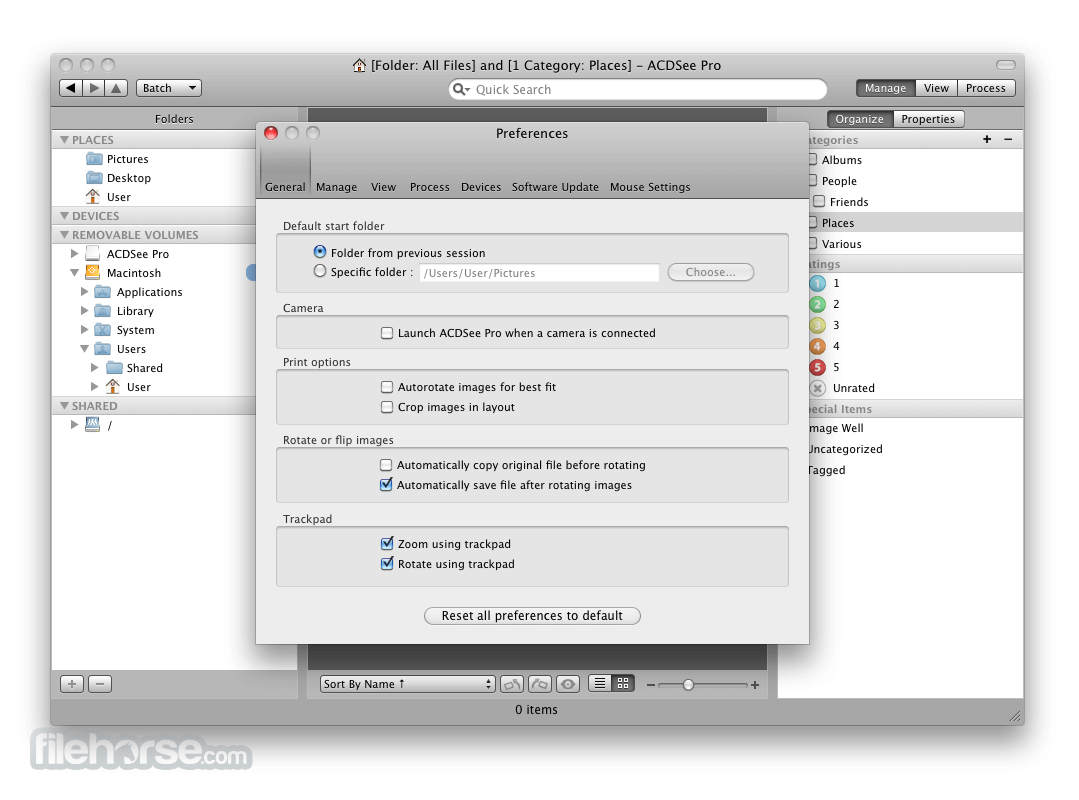This screenshot has height=800, width=1079.
Task: Click the Quick Search input field
Action: click(637, 89)
